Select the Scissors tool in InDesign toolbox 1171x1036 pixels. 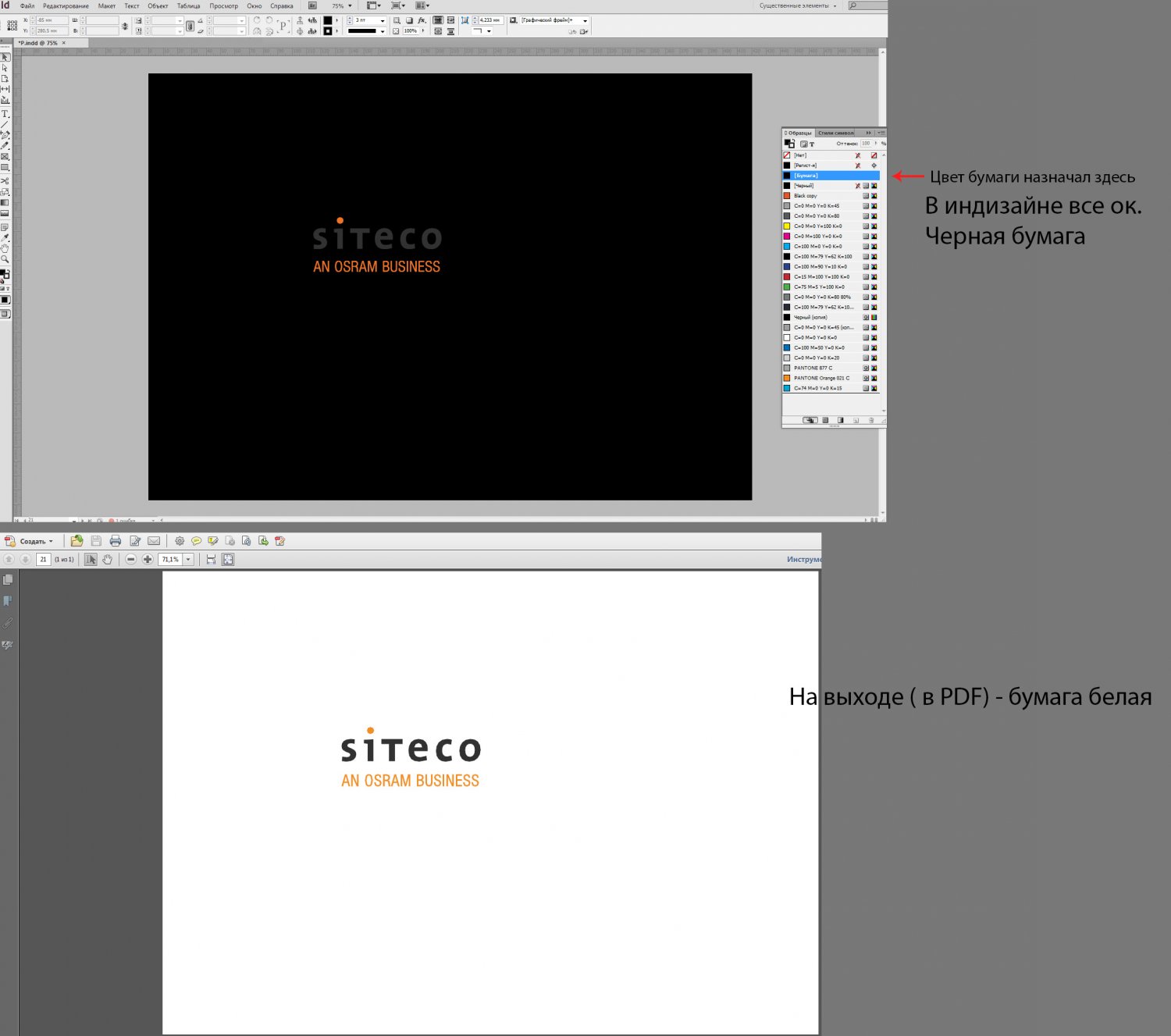pos(5,181)
